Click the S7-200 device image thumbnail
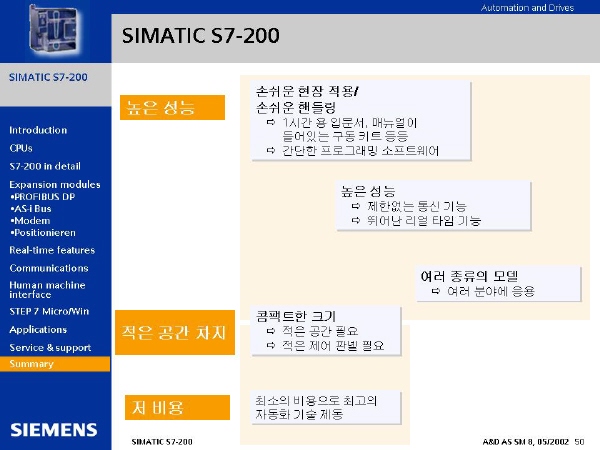This screenshot has width=600, height=450. (53, 29)
